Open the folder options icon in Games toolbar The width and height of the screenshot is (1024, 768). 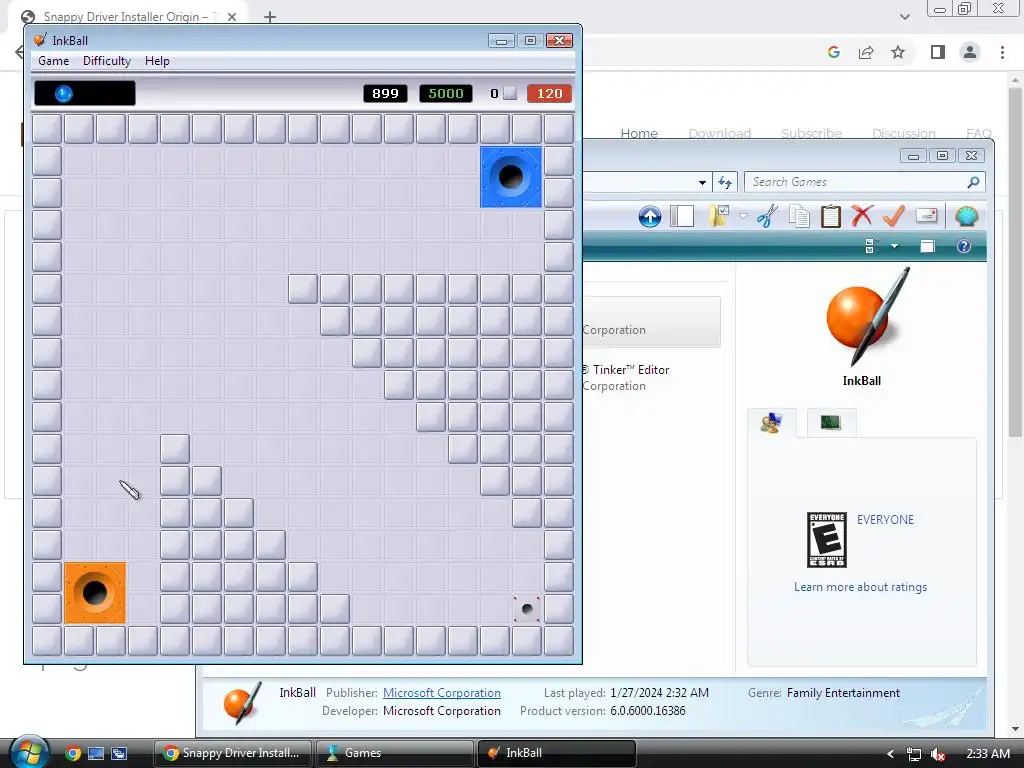tap(718, 216)
